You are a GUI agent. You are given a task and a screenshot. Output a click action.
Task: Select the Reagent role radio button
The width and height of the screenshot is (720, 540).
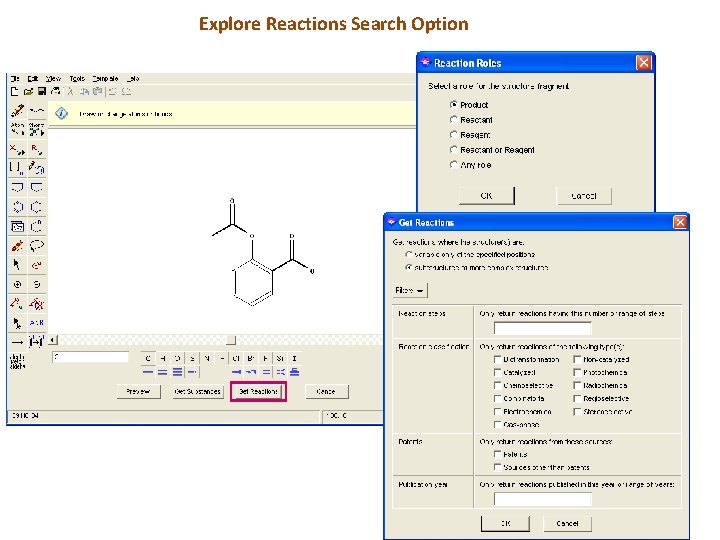coord(454,135)
